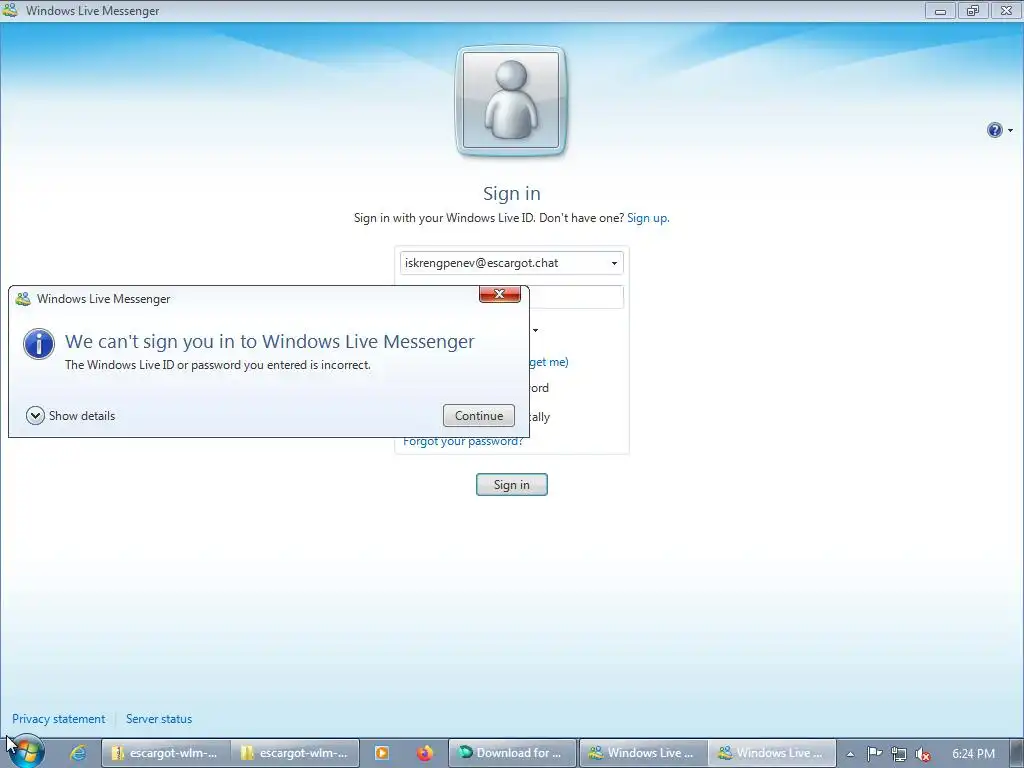
Task: Click the blue information icon in dialog
Action: coord(39,344)
